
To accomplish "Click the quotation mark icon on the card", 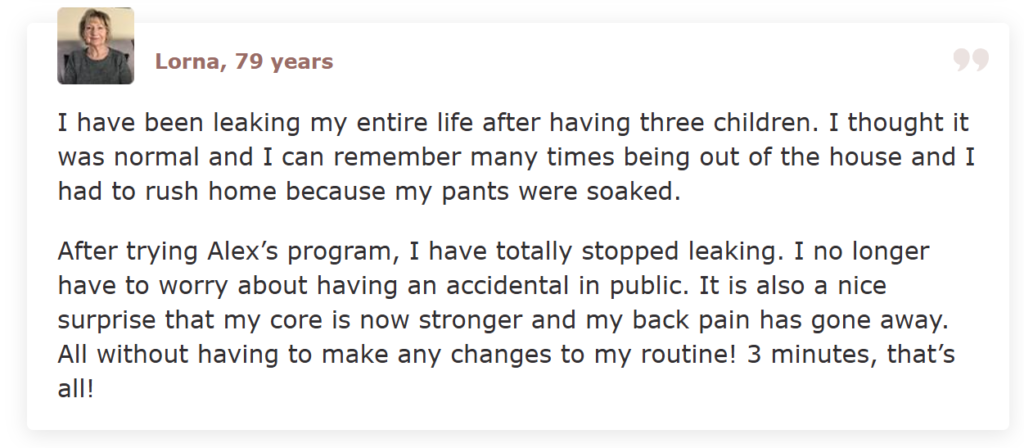I will coord(970,60).
